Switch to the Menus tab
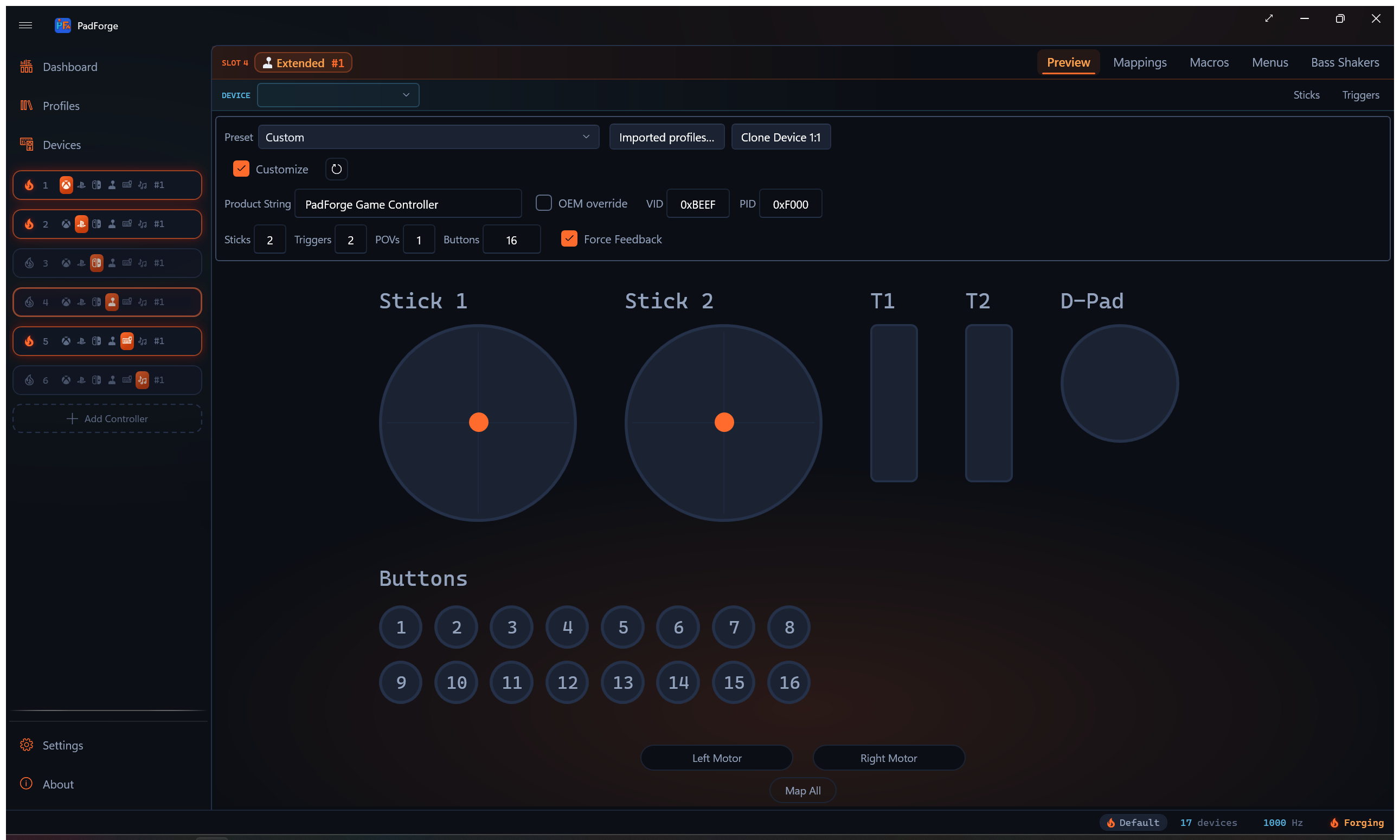This screenshot has width=1400, height=840. (1270, 62)
